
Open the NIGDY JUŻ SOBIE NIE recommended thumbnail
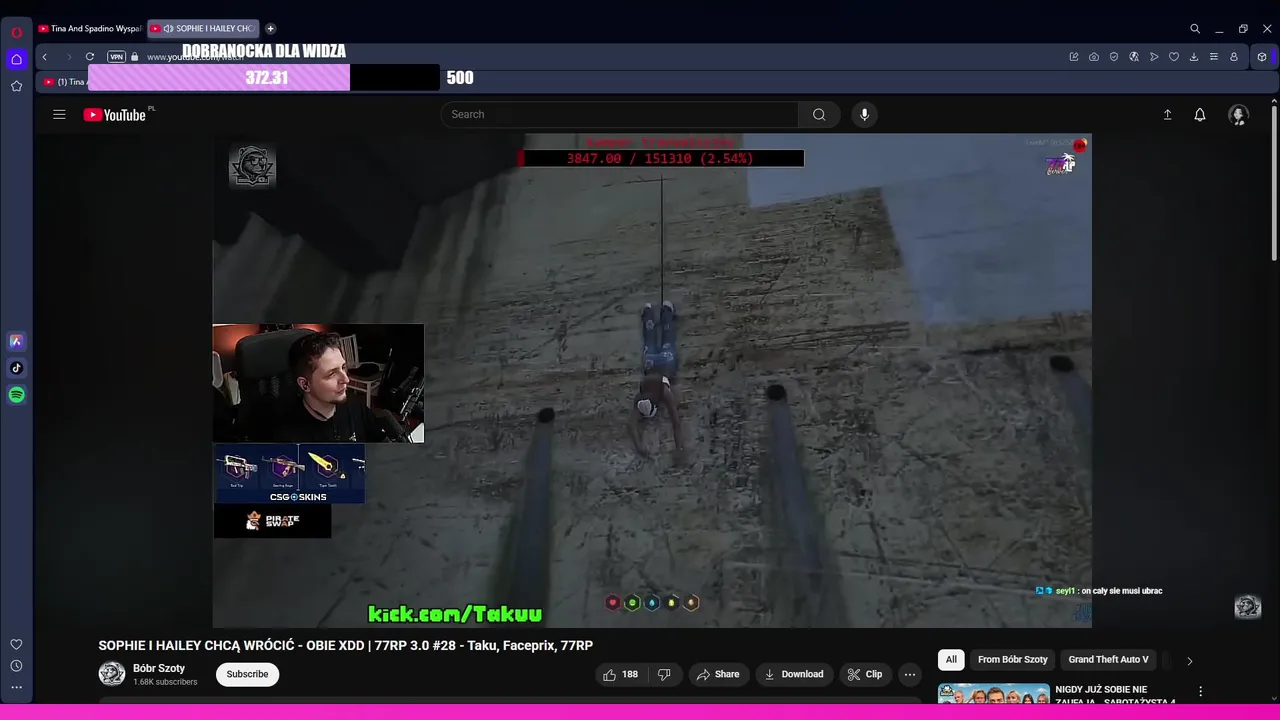click(994, 693)
